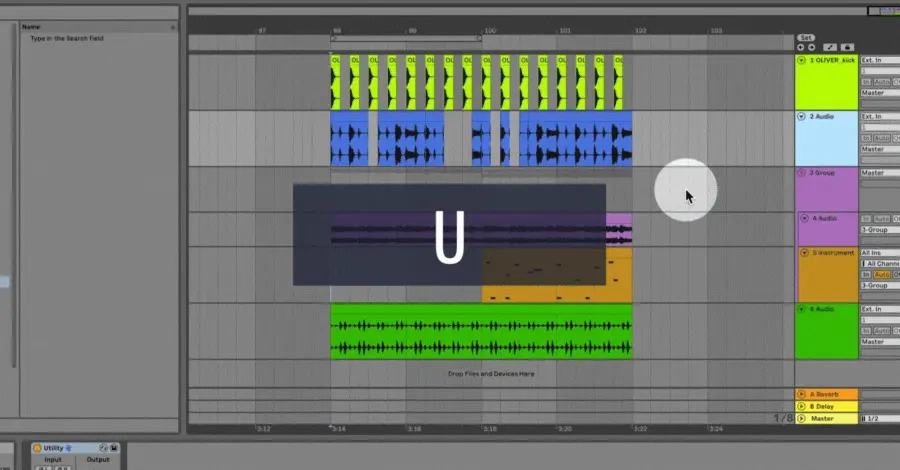Viewport: 900px width, 470px height.
Task: Toggle the lock envelopes icon
Action: [847, 47]
